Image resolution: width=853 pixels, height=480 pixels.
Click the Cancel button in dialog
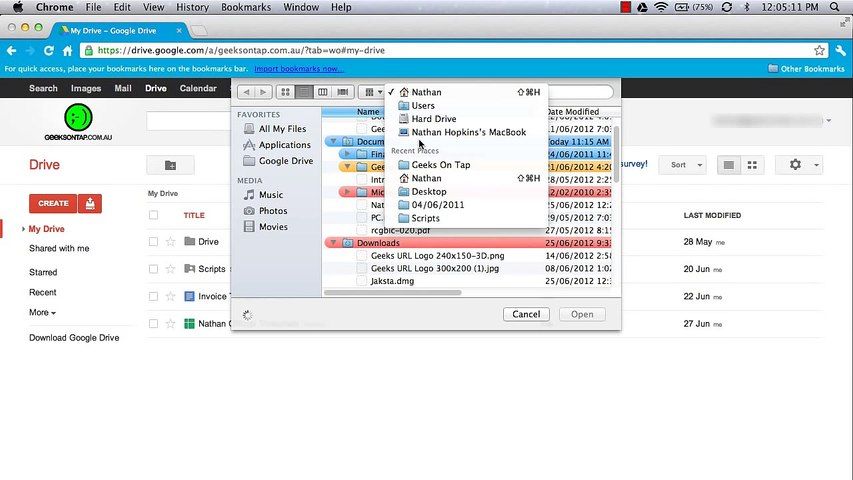click(526, 314)
